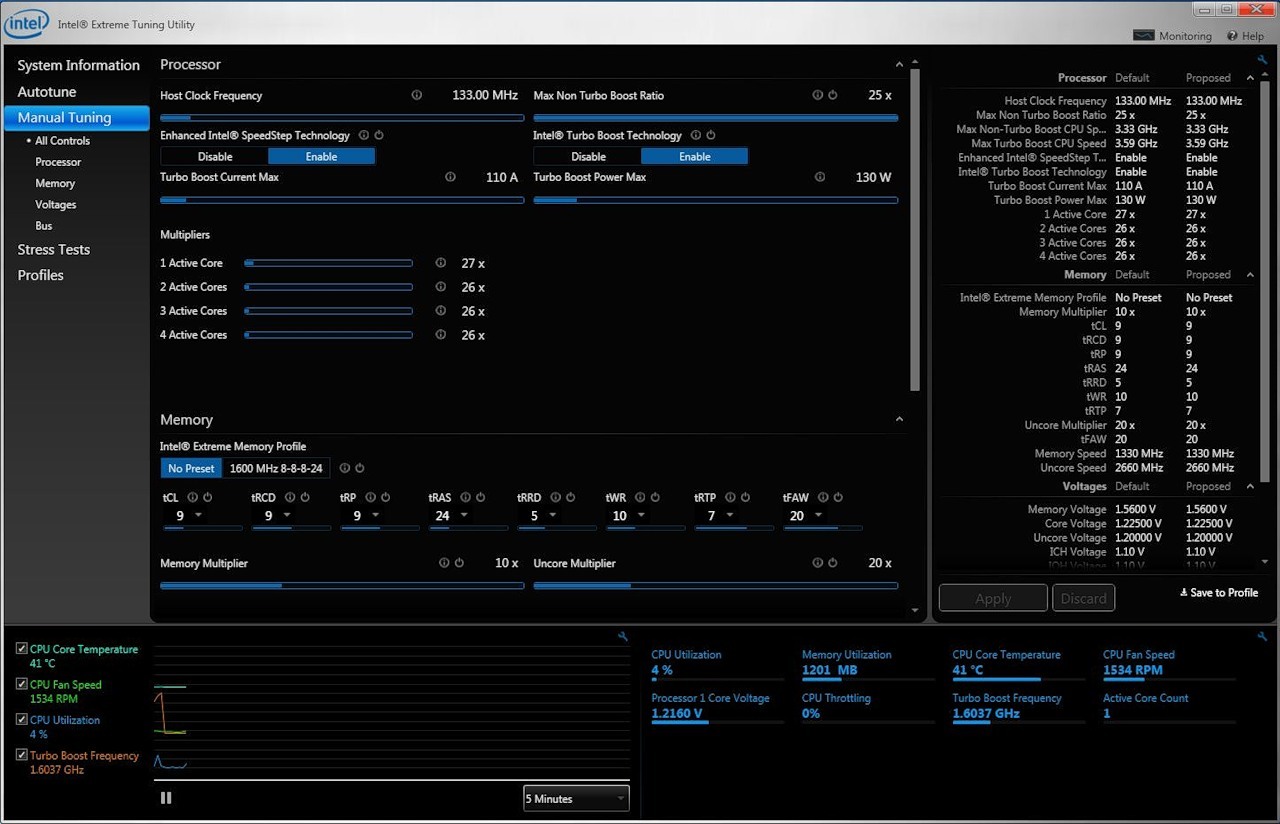Reset Max Non Turbo Boost Ratio to default
Image resolution: width=1280 pixels, height=824 pixels.
(x=832, y=95)
